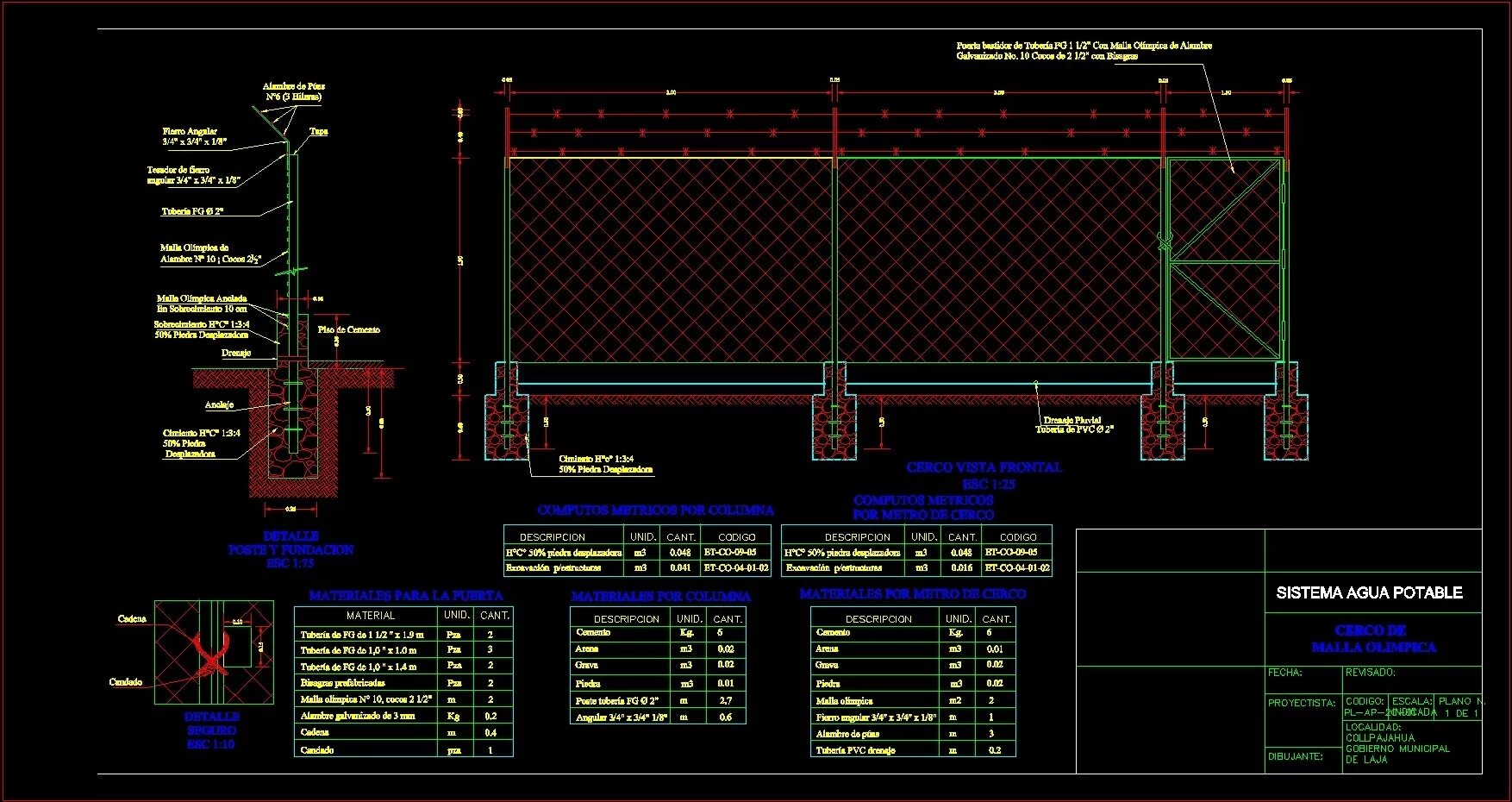Viewport: 1512px width, 802px height.
Task: Click the 'MATERIALES POR METRO DE CERCO' title
Action: [913, 594]
